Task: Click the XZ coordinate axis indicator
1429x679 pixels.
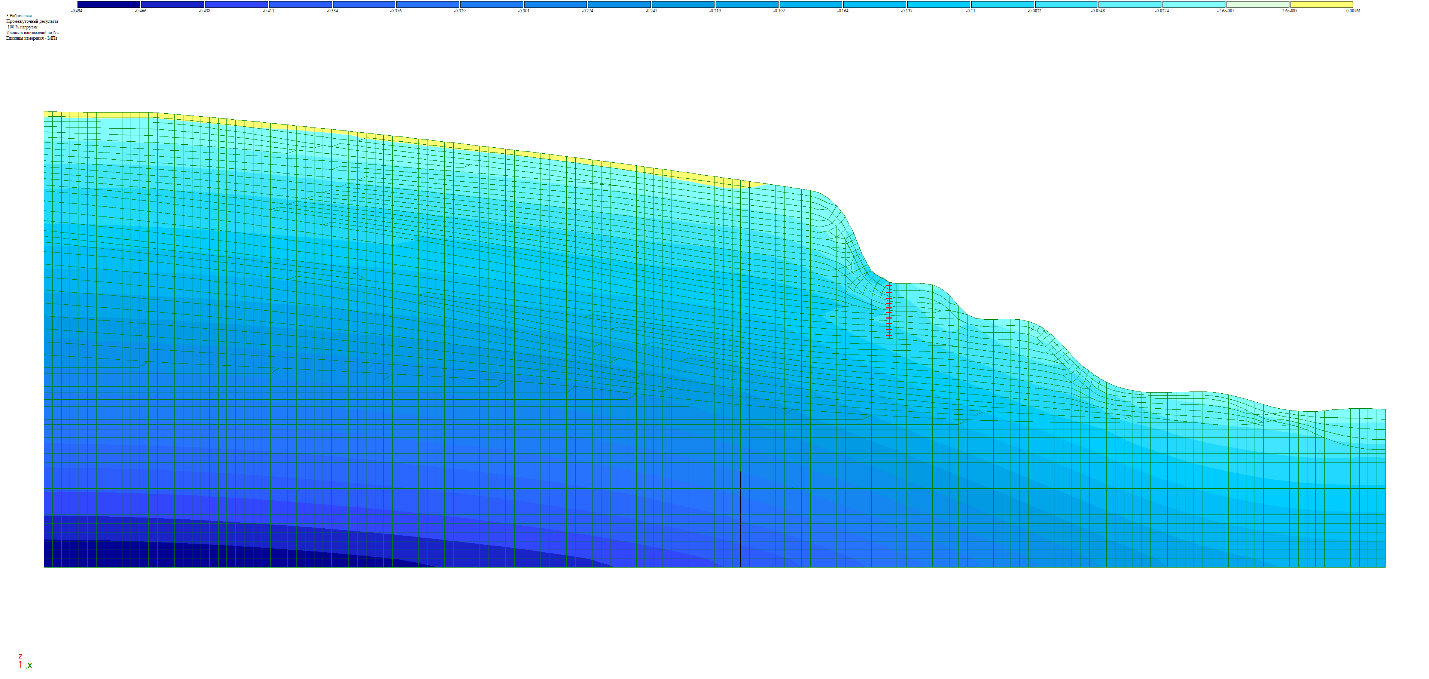Action: click(x=24, y=661)
